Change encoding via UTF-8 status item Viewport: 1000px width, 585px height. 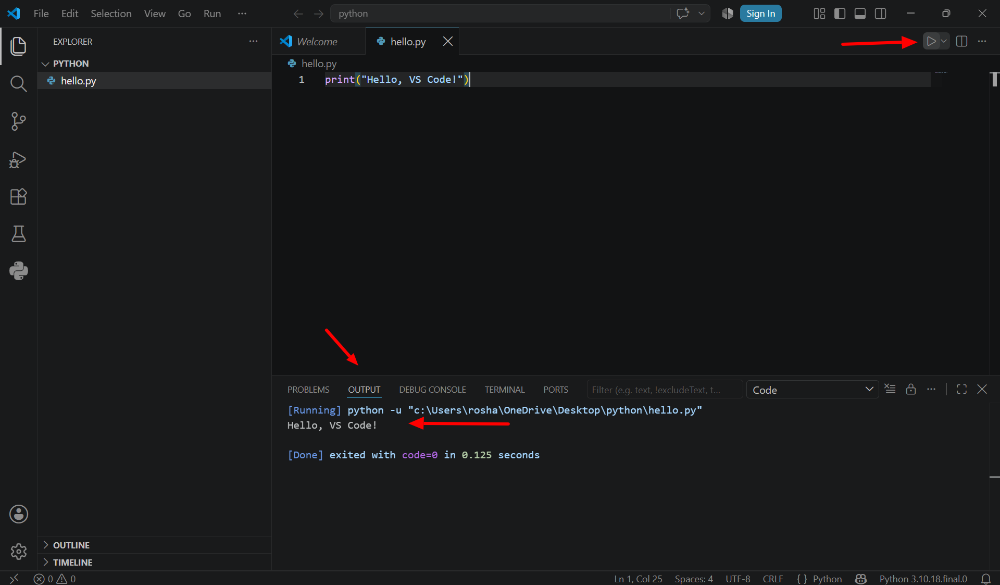pyautogui.click(x=738, y=579)
